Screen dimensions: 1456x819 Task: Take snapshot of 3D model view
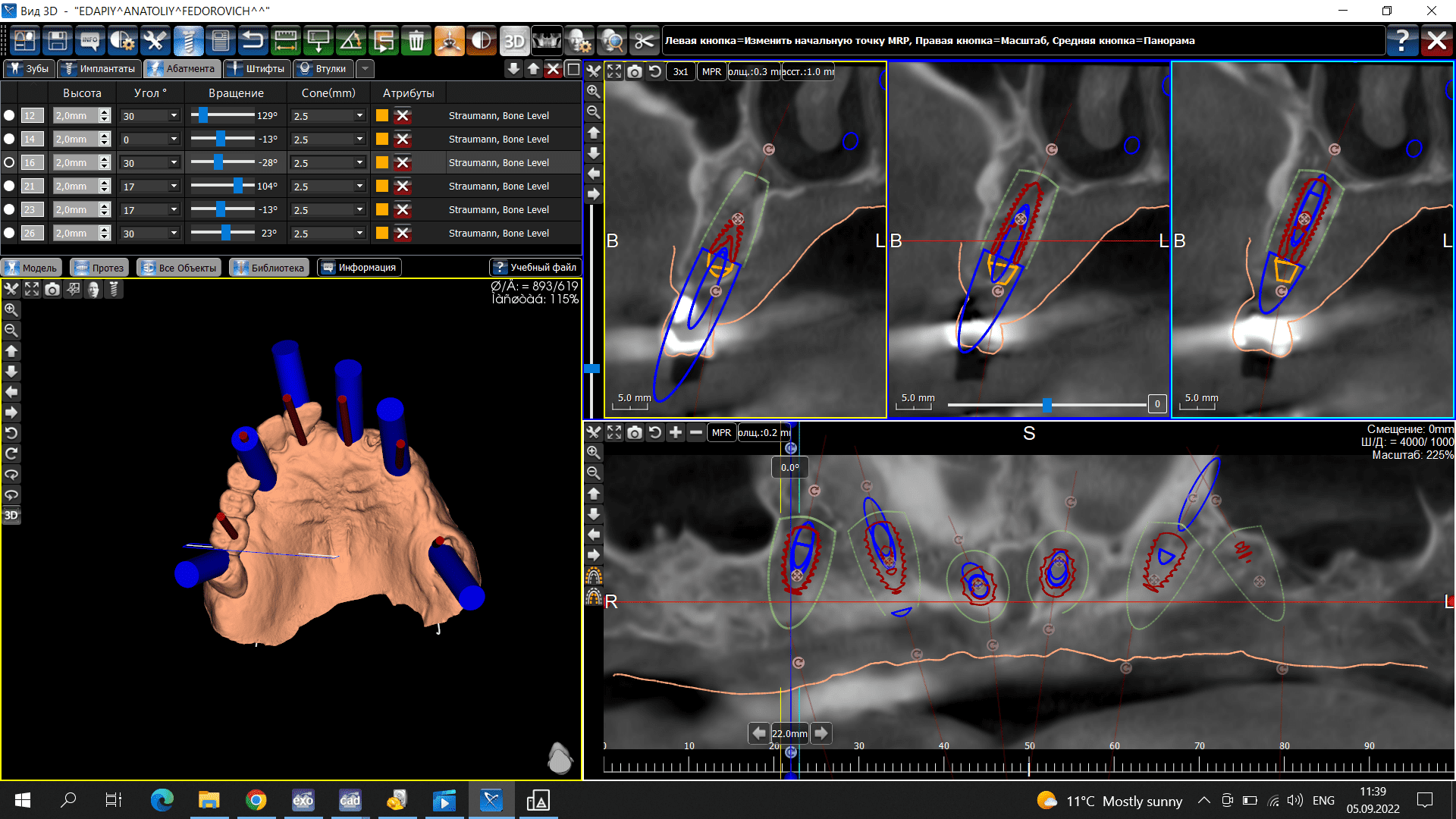pos(52,289)
